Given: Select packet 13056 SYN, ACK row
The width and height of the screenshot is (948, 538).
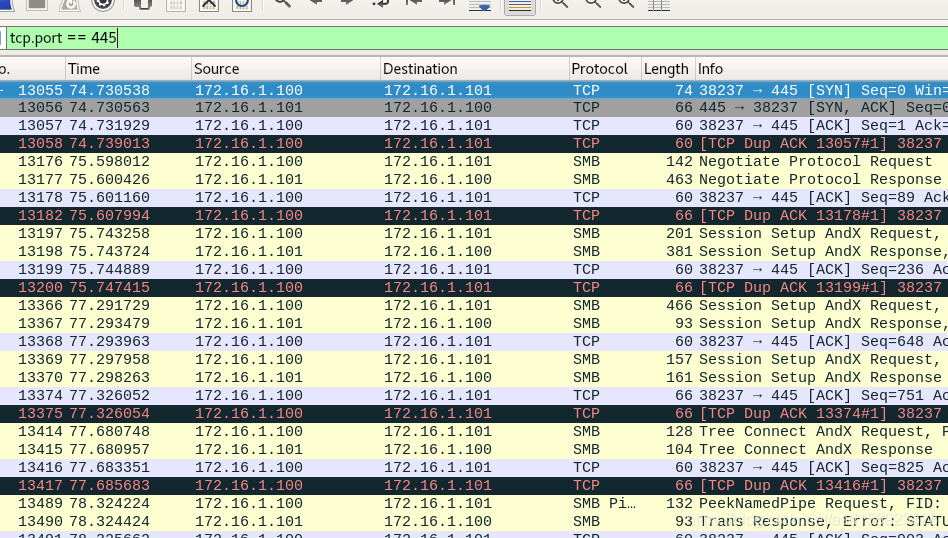Looking at the screenshot, I should tap(474, 108).
